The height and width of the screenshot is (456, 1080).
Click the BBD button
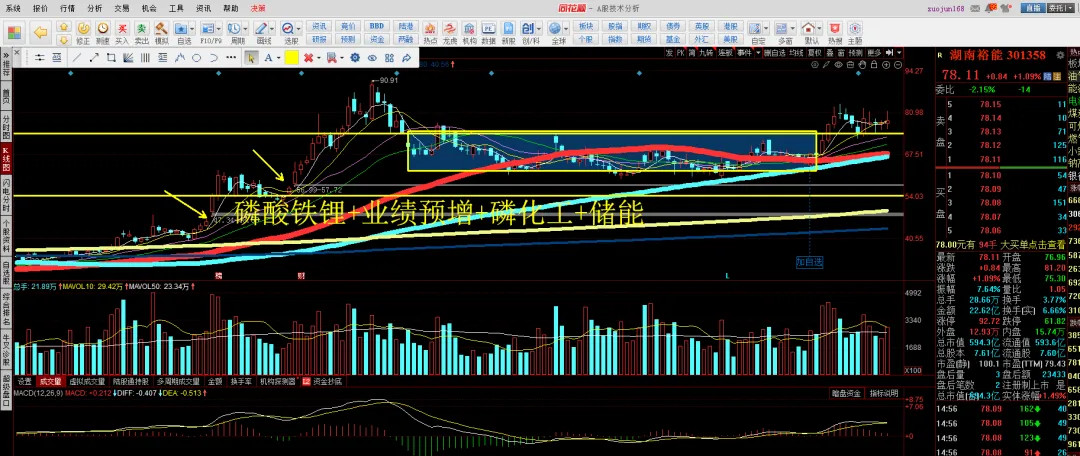pos(376,26)
